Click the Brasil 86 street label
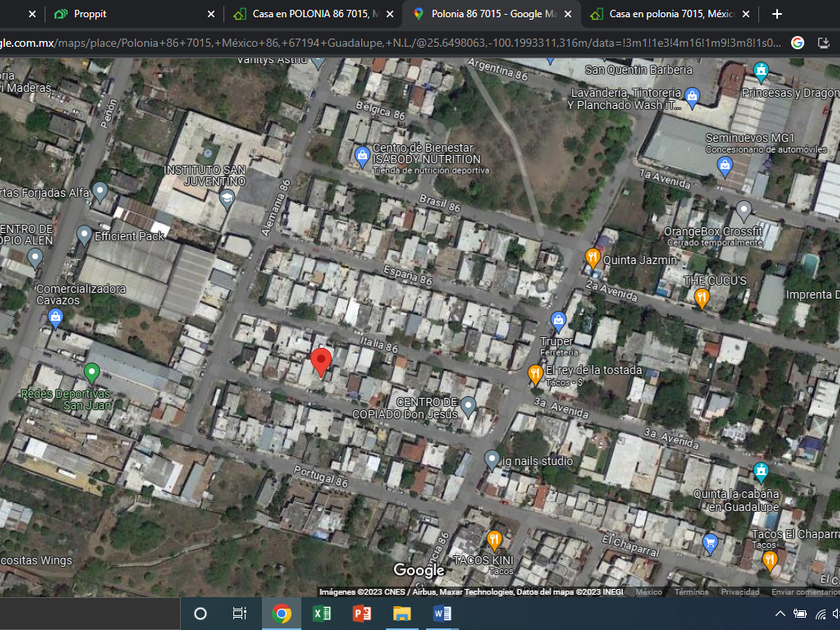Viewport: 840px width, 630px height. click(439, 203)
